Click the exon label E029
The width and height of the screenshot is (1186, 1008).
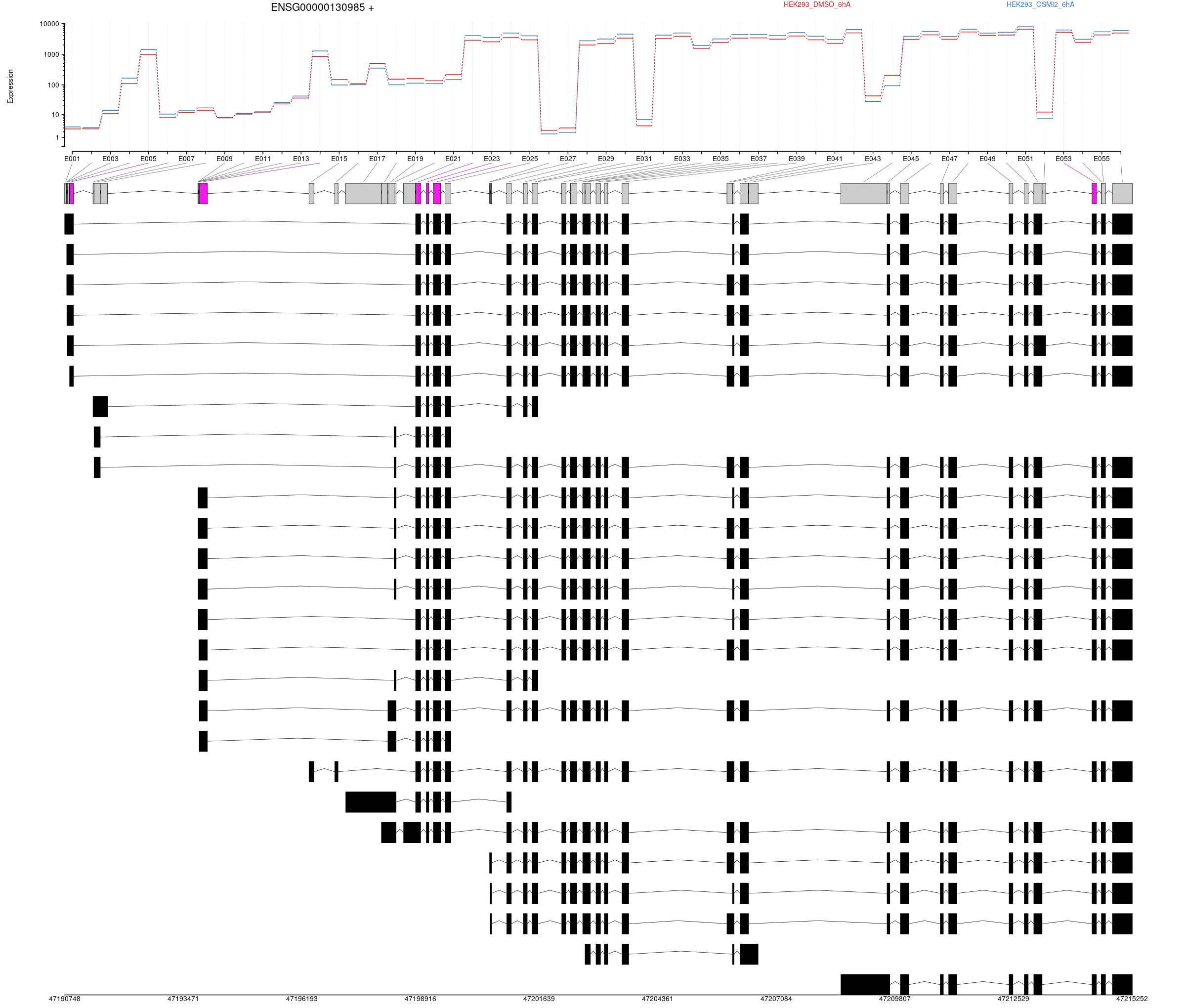(x=606, y=159)
